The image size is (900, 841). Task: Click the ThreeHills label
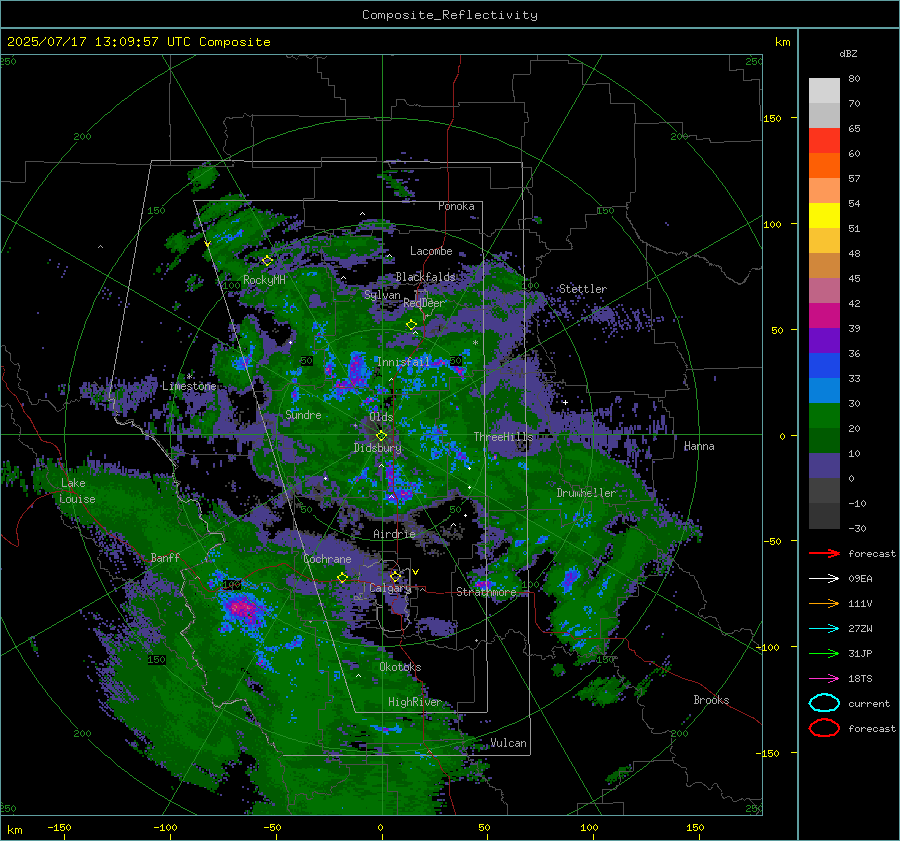(503, 437)
